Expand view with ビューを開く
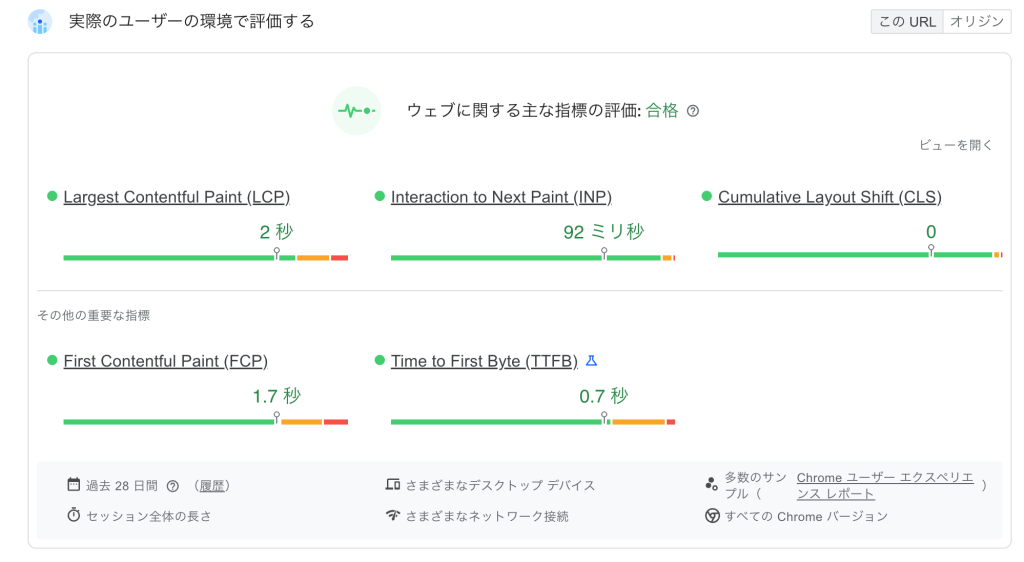The height and width of the screenshot is (562, 1024). click(955, 145)
